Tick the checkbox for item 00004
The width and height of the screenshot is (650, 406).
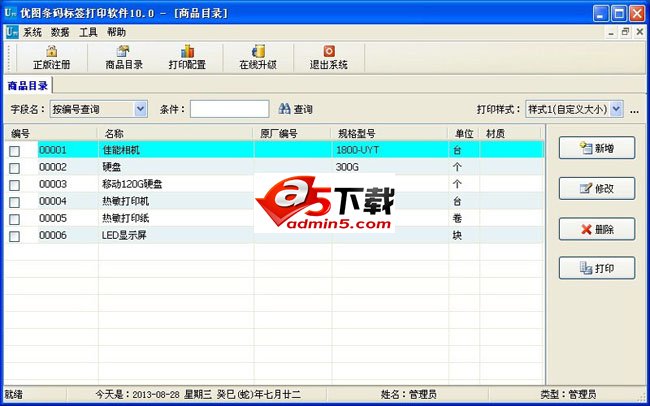15,202
